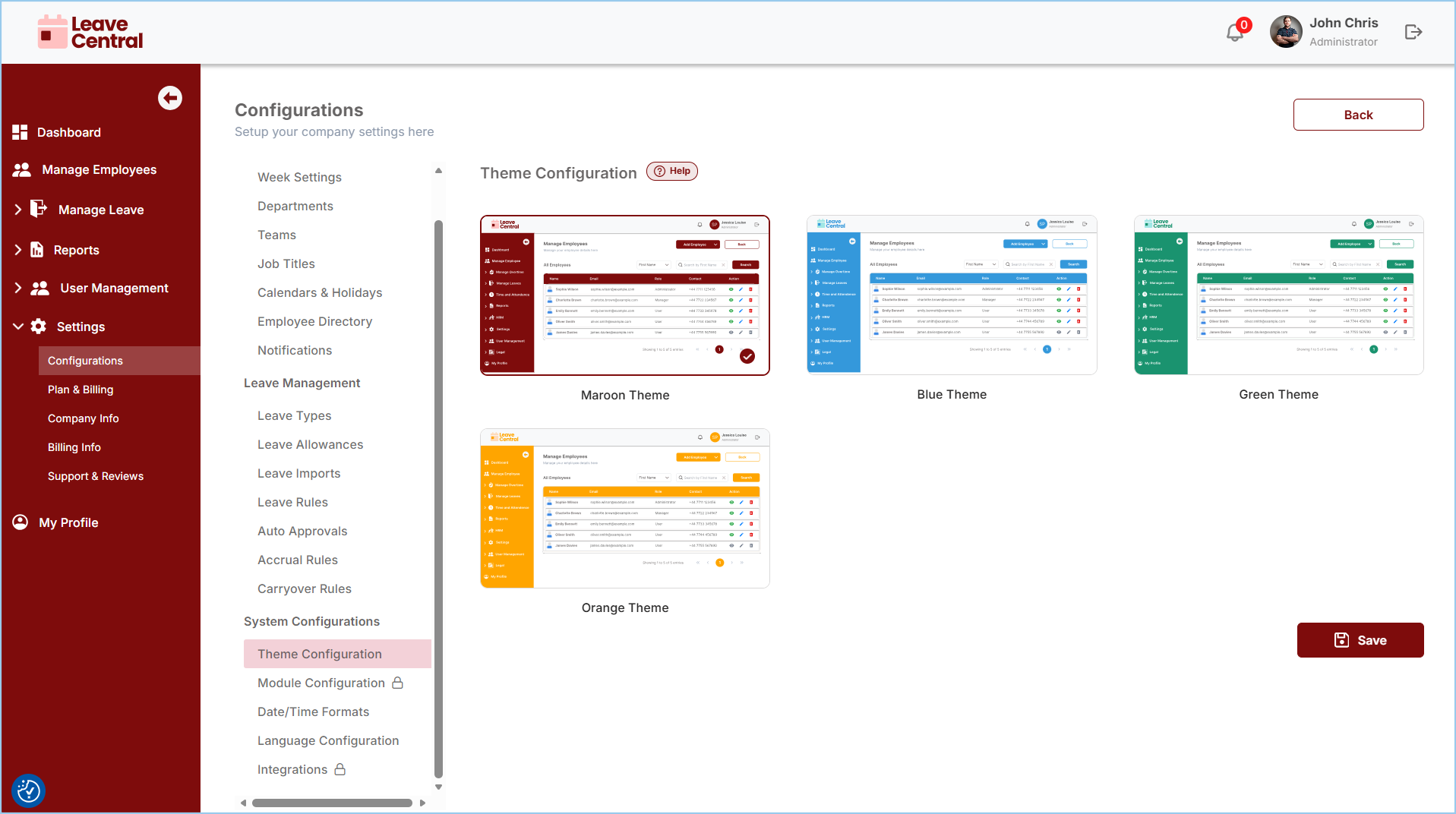Viewport: 1456px width, 814px height.
Task: Select the Maroon Theme preview
Action: (x=625, y=295)
